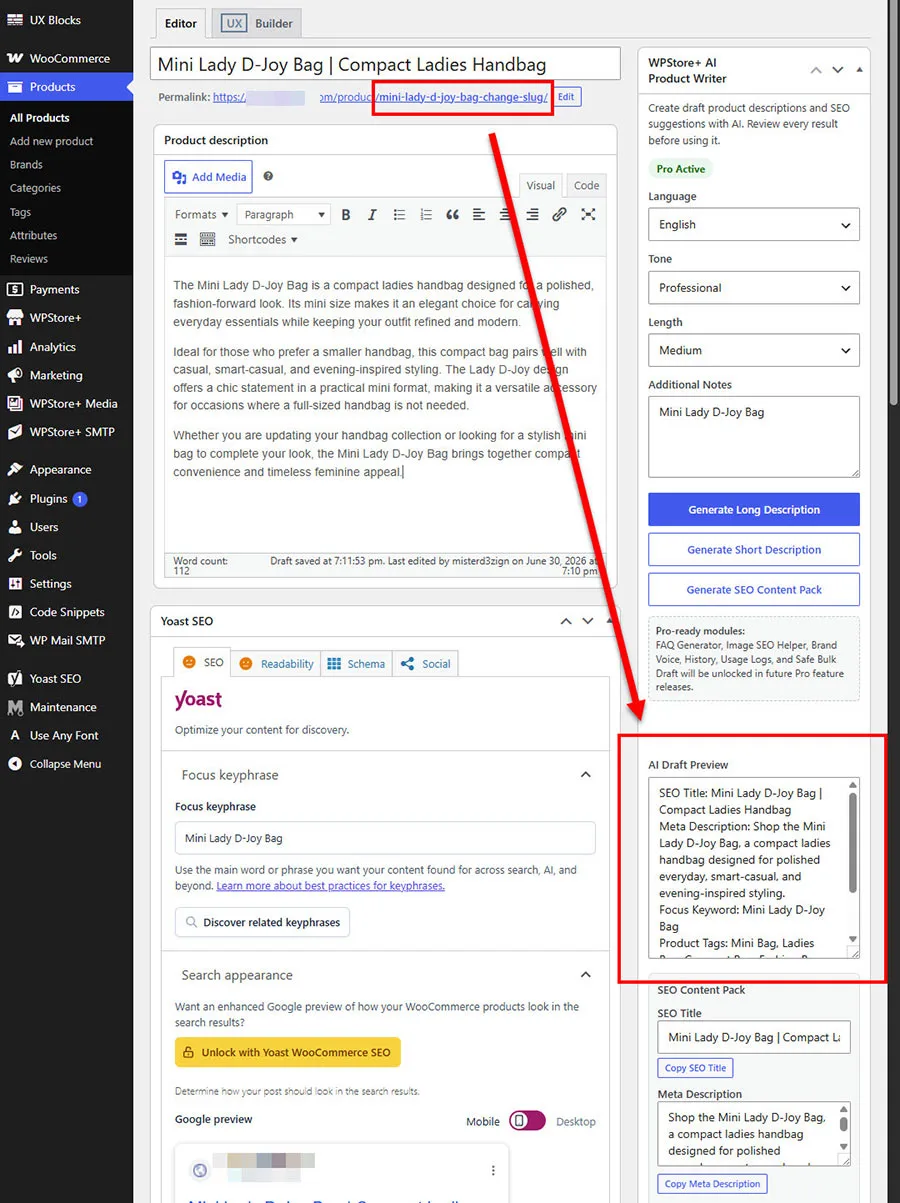Enter fullscreen distraction-free editor mode
This screenshot has width=900, height=1203.
coord(588,214)
